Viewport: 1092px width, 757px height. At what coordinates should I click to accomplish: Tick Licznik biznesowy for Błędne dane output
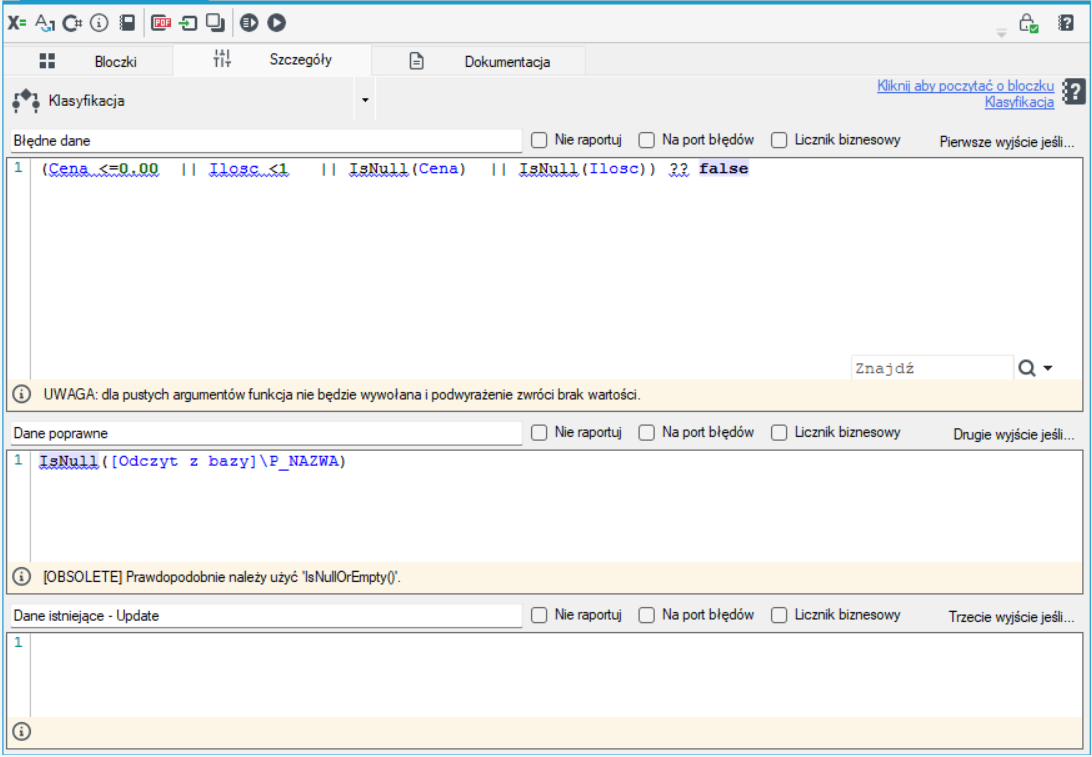point(779,140)
